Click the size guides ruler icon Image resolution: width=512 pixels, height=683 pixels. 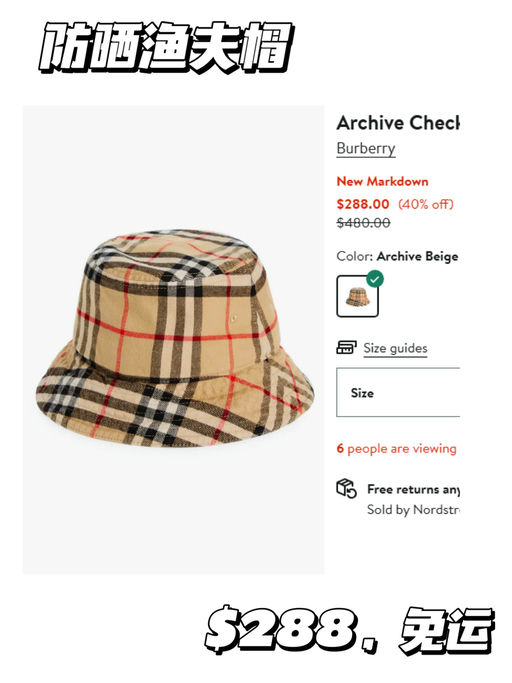coord(346,347)
